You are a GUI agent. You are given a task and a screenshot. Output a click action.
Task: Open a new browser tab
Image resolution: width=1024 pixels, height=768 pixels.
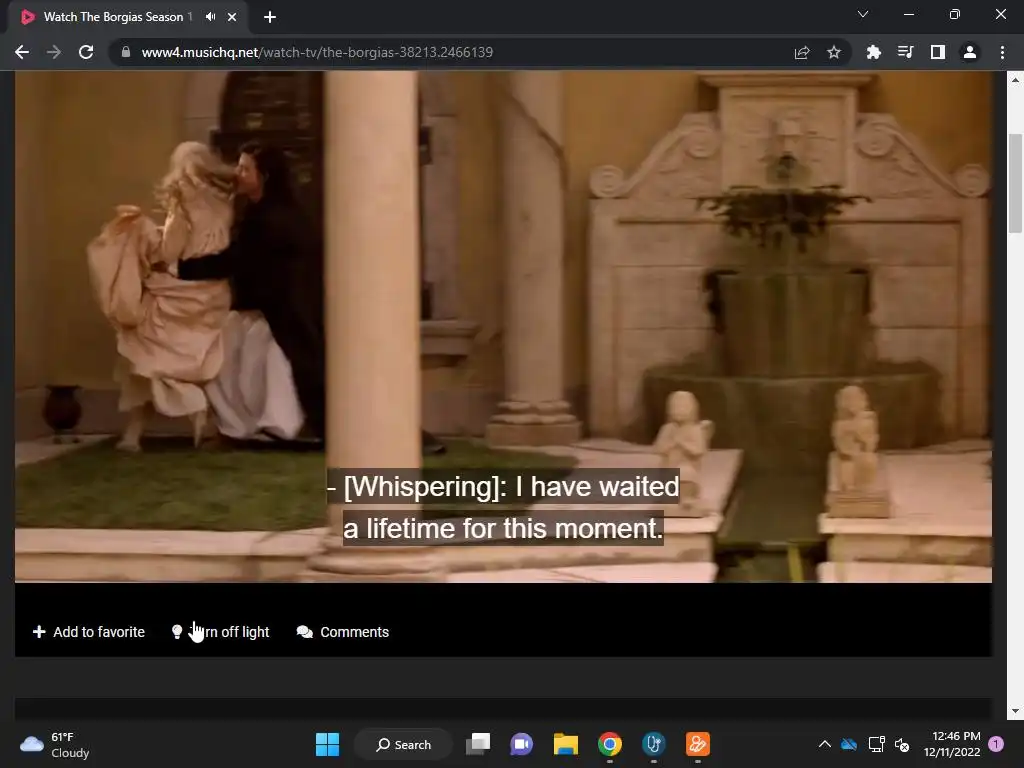pyautogui.click(x=270, y=17)
